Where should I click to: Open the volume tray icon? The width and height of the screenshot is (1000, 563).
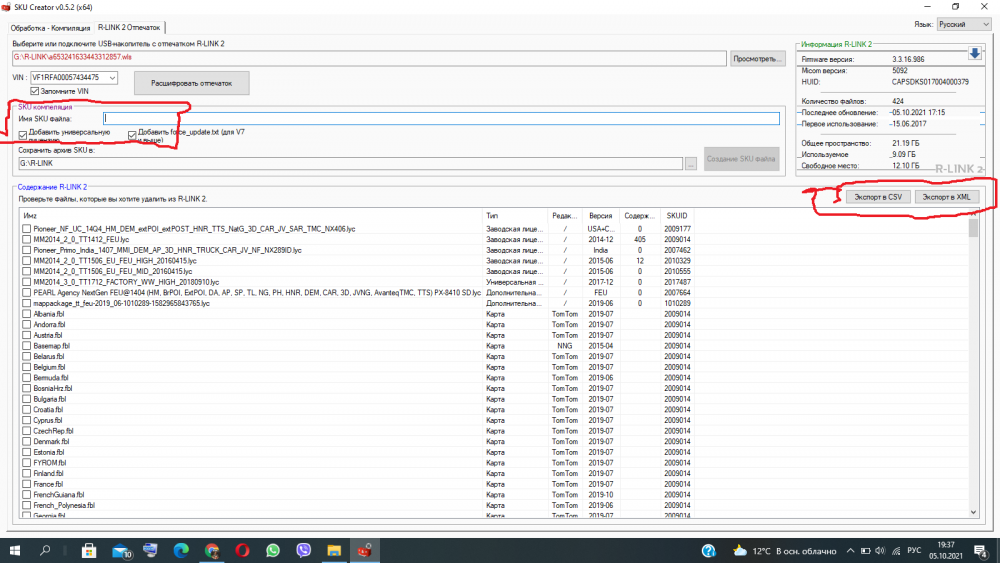(881, 550)
